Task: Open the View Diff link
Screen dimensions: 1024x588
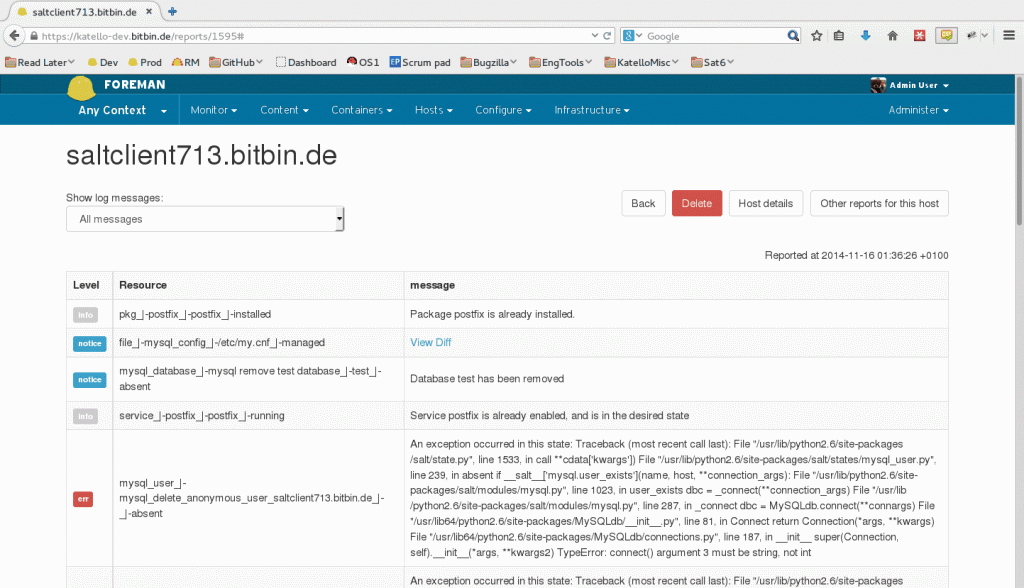Action: (x=430, y=342)
